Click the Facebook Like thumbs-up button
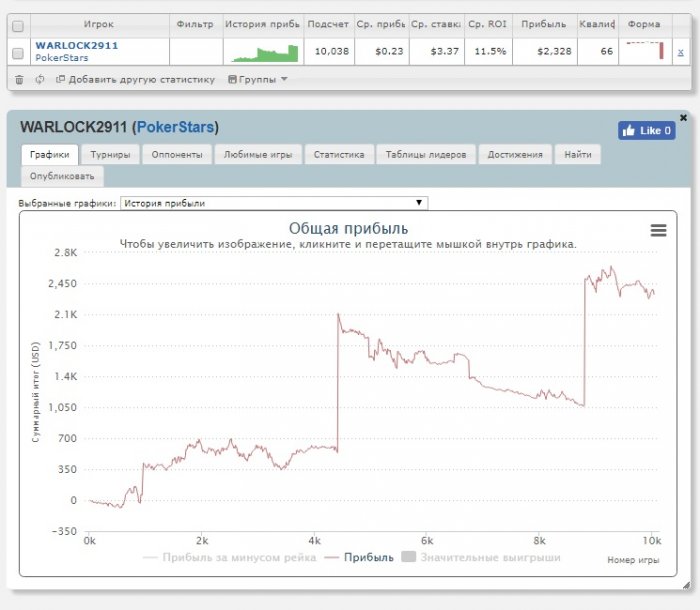 pos(646,130)
